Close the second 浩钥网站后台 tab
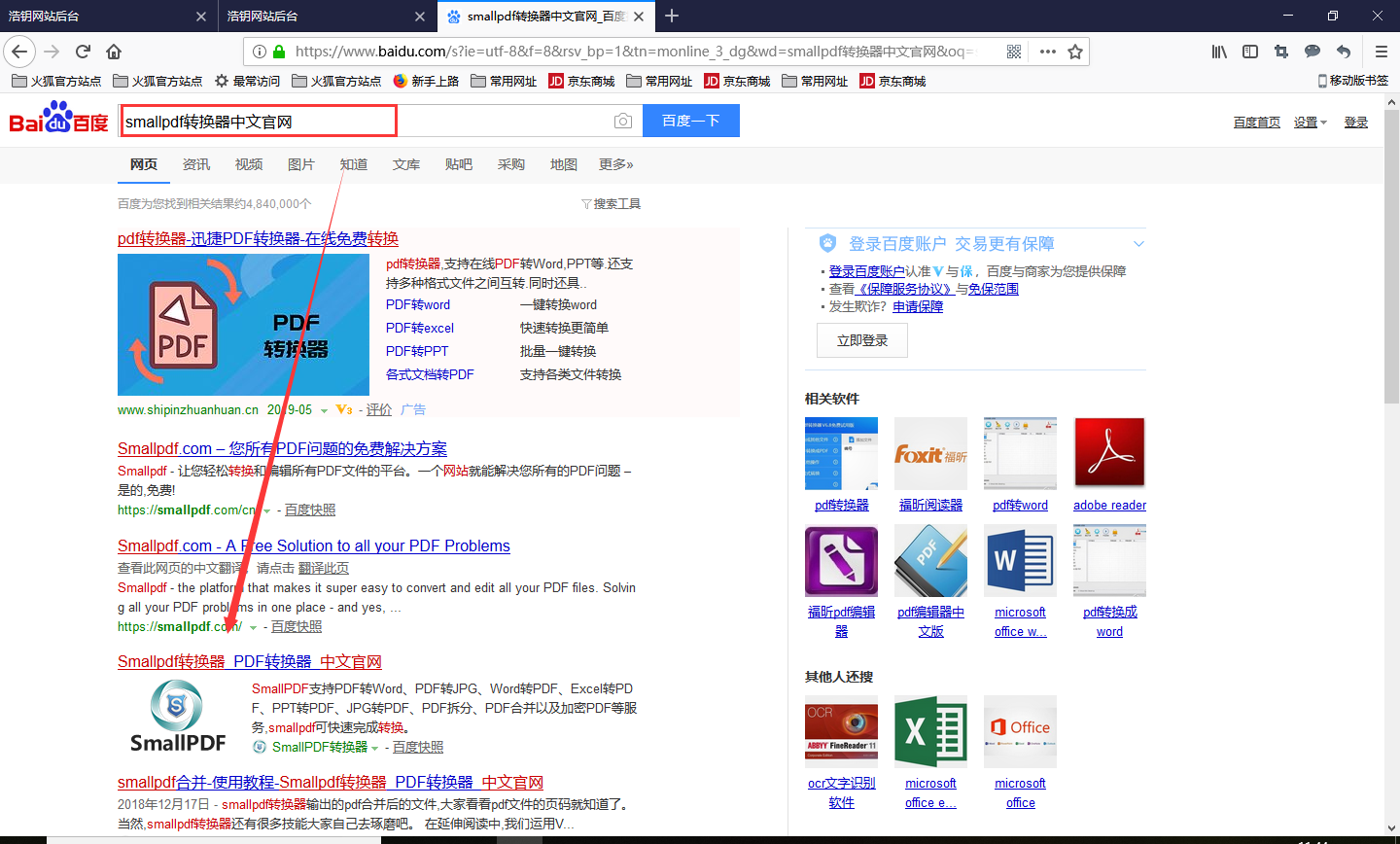The image size is (1400, 844). [420, 17]
